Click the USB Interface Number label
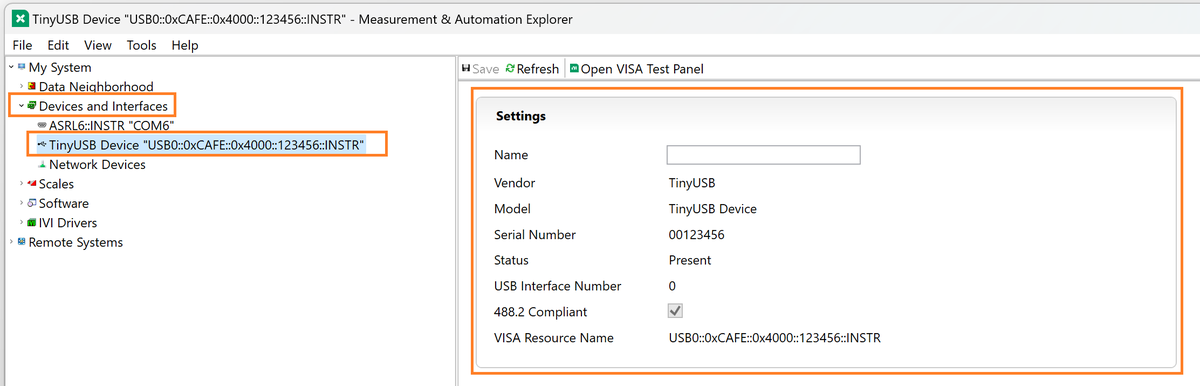The width and height of the screenshot is (1200, 386). click(558, 286)
